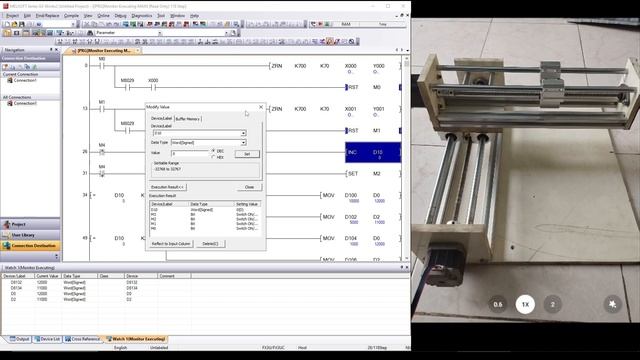
Task: Select the PRG Monitor Executing document tab
Action: 104,51
